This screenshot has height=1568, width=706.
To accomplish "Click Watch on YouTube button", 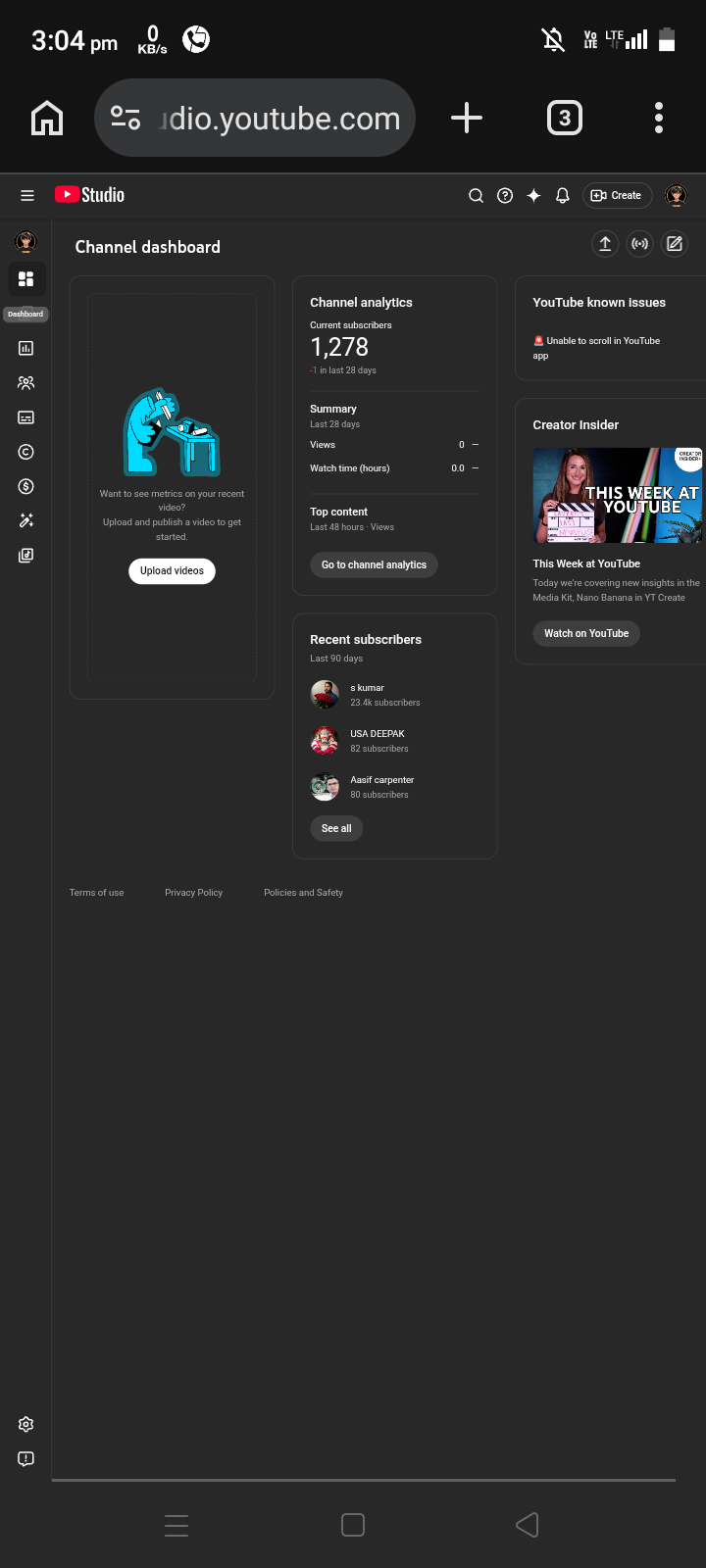I will tap(586, 633).
